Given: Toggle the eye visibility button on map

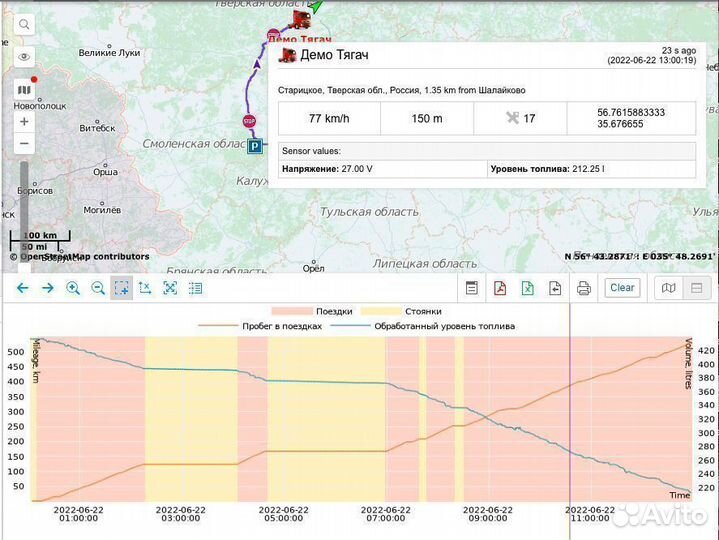Looking at the screenshot, I should coord(24,57).
